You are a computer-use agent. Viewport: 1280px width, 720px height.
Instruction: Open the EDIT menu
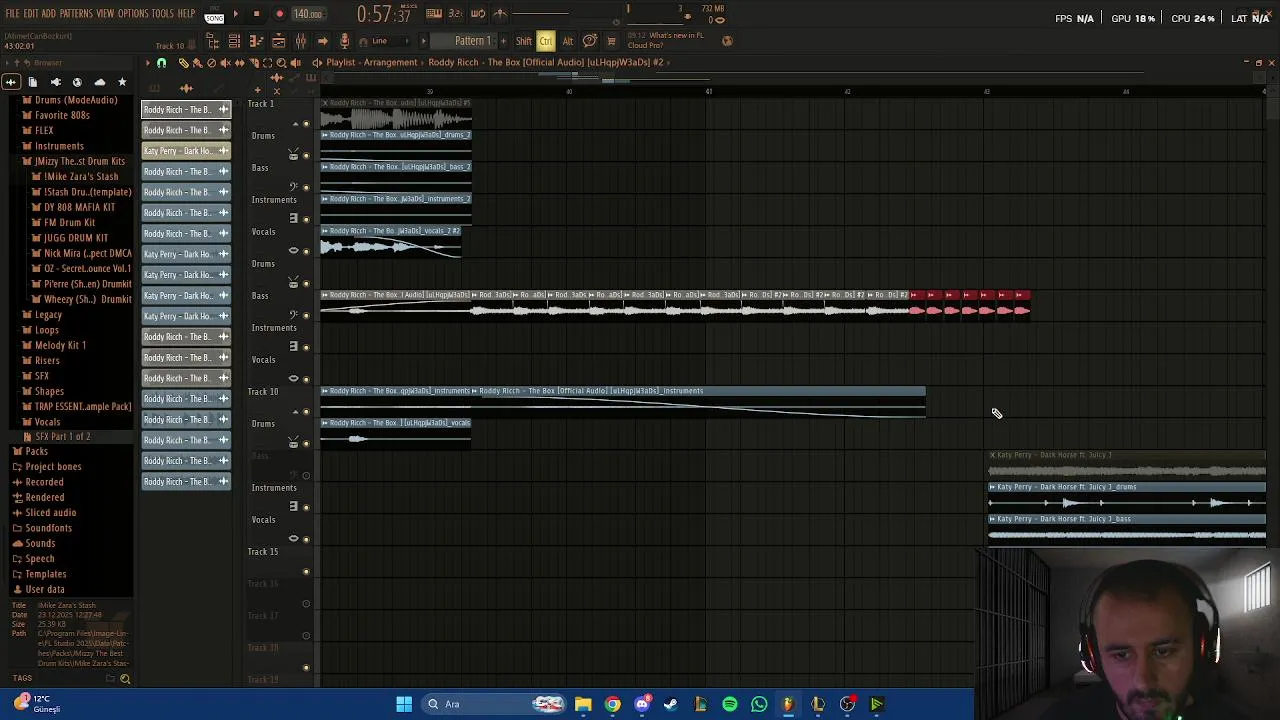point(31,14)
